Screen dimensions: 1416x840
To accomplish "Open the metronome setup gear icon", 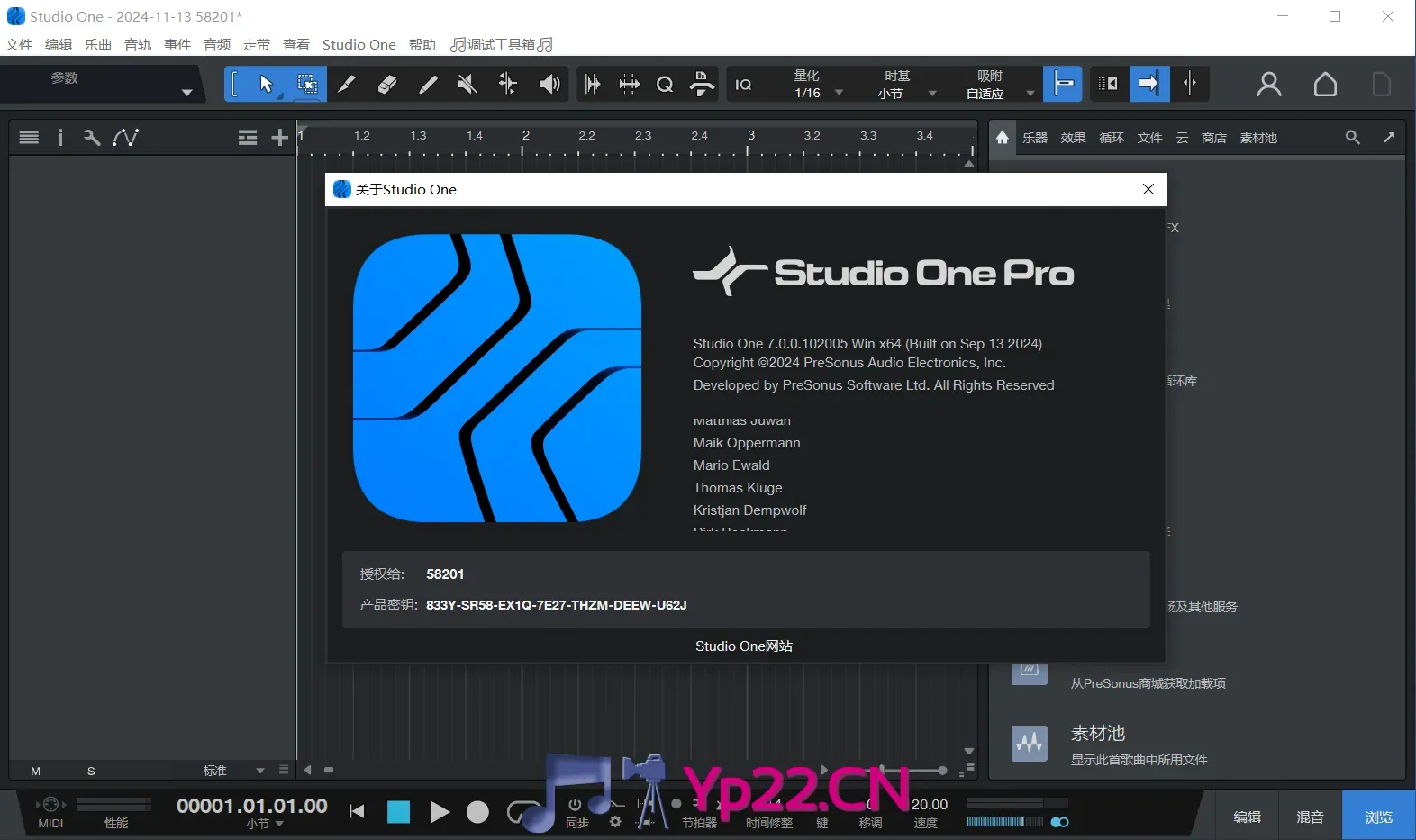I will pyautogui.click(x=615, y=822).
